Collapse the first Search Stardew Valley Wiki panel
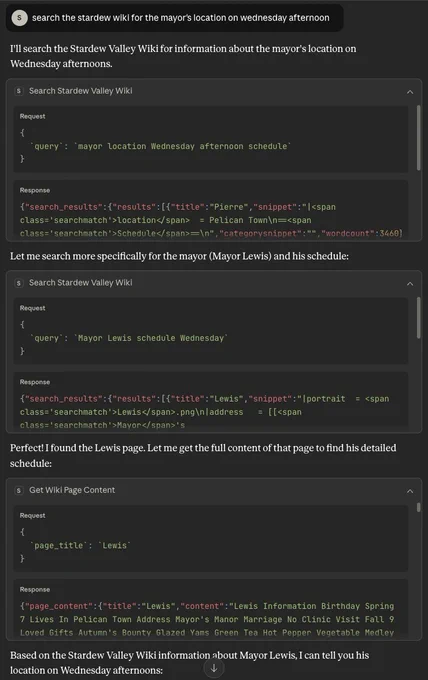This screenshot has height=680, width=428. coord(410,92)
